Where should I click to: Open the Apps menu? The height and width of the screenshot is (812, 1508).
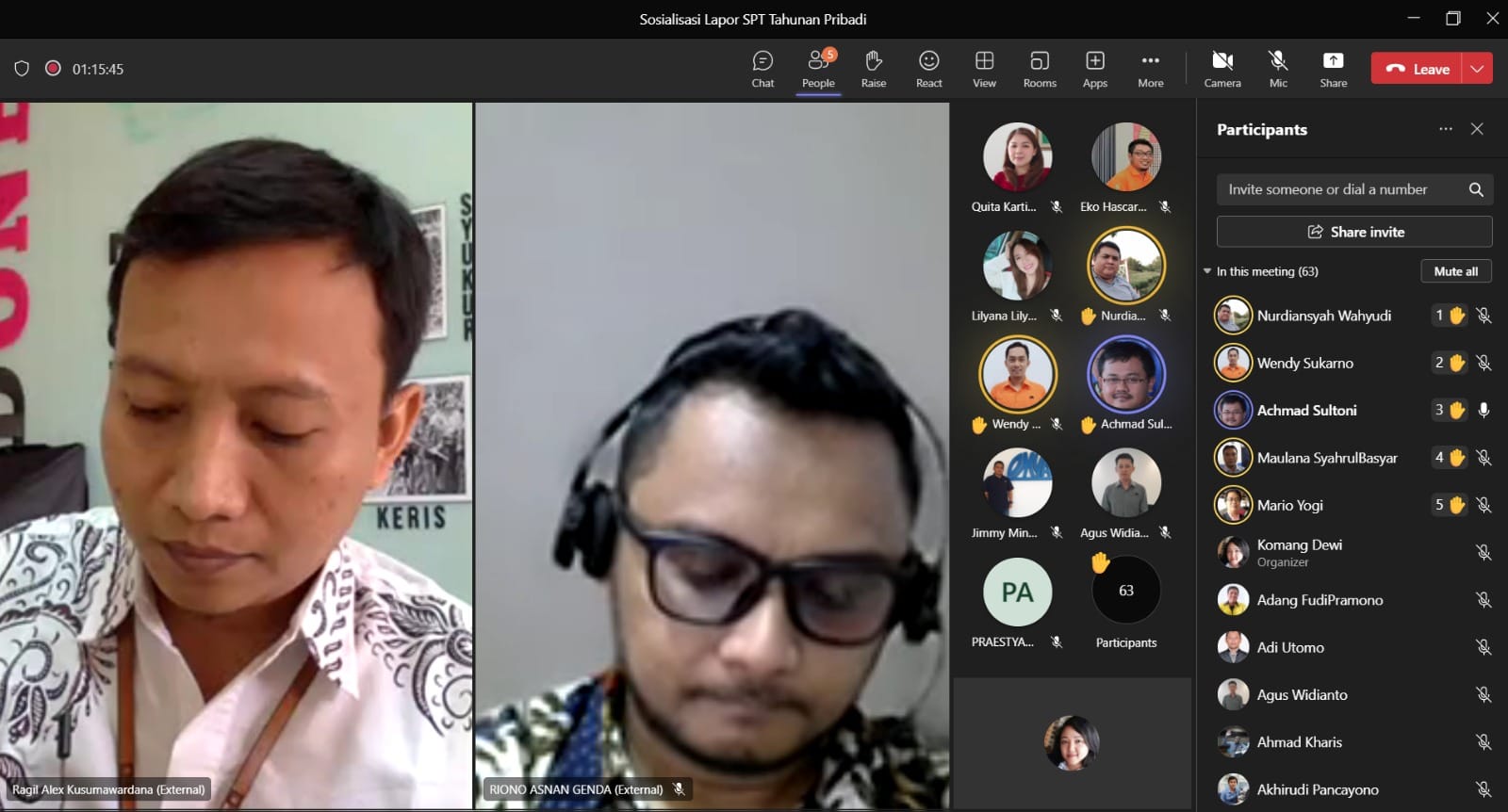click(1094, 69)
